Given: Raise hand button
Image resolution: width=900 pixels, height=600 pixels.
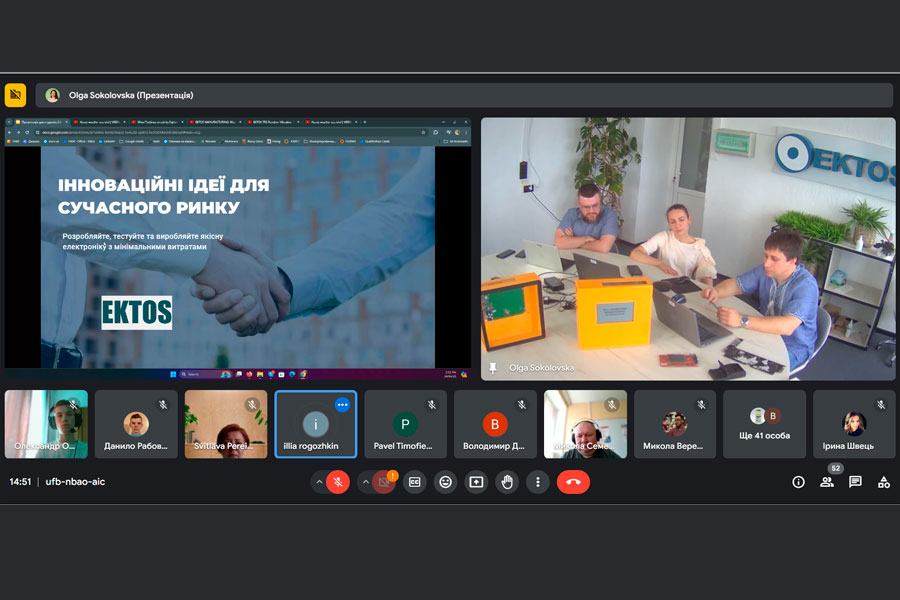Looking at the screenshot, I should pyautogui.click(x=507, y=482).
